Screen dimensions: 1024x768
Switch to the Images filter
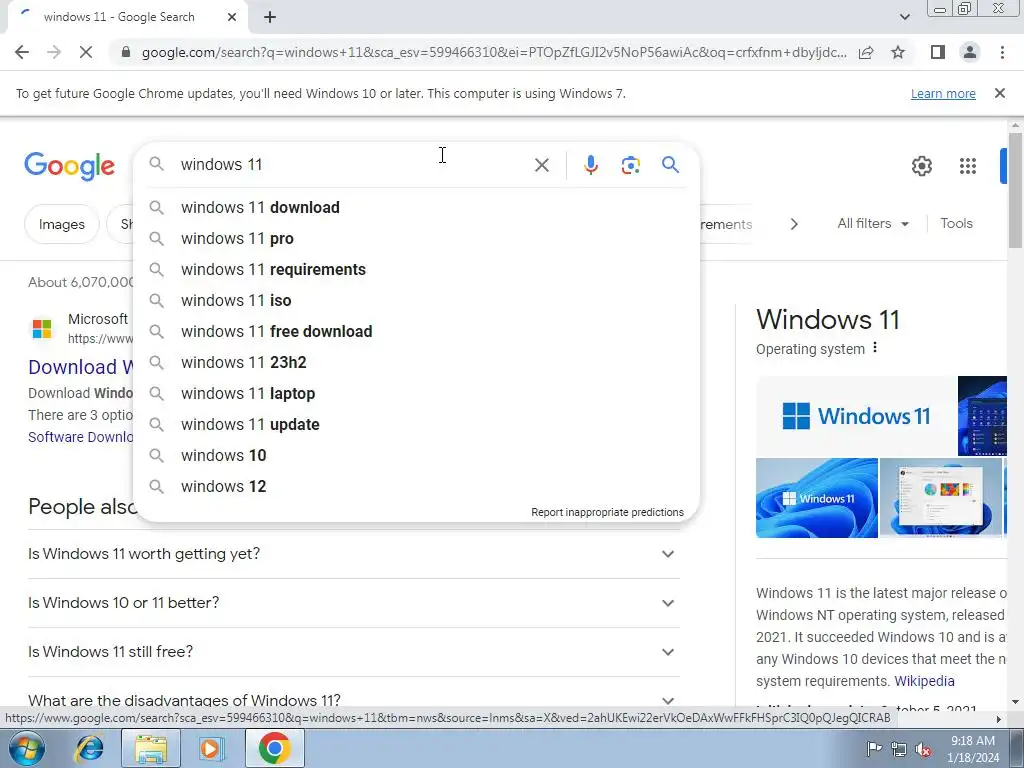(61, 224)
